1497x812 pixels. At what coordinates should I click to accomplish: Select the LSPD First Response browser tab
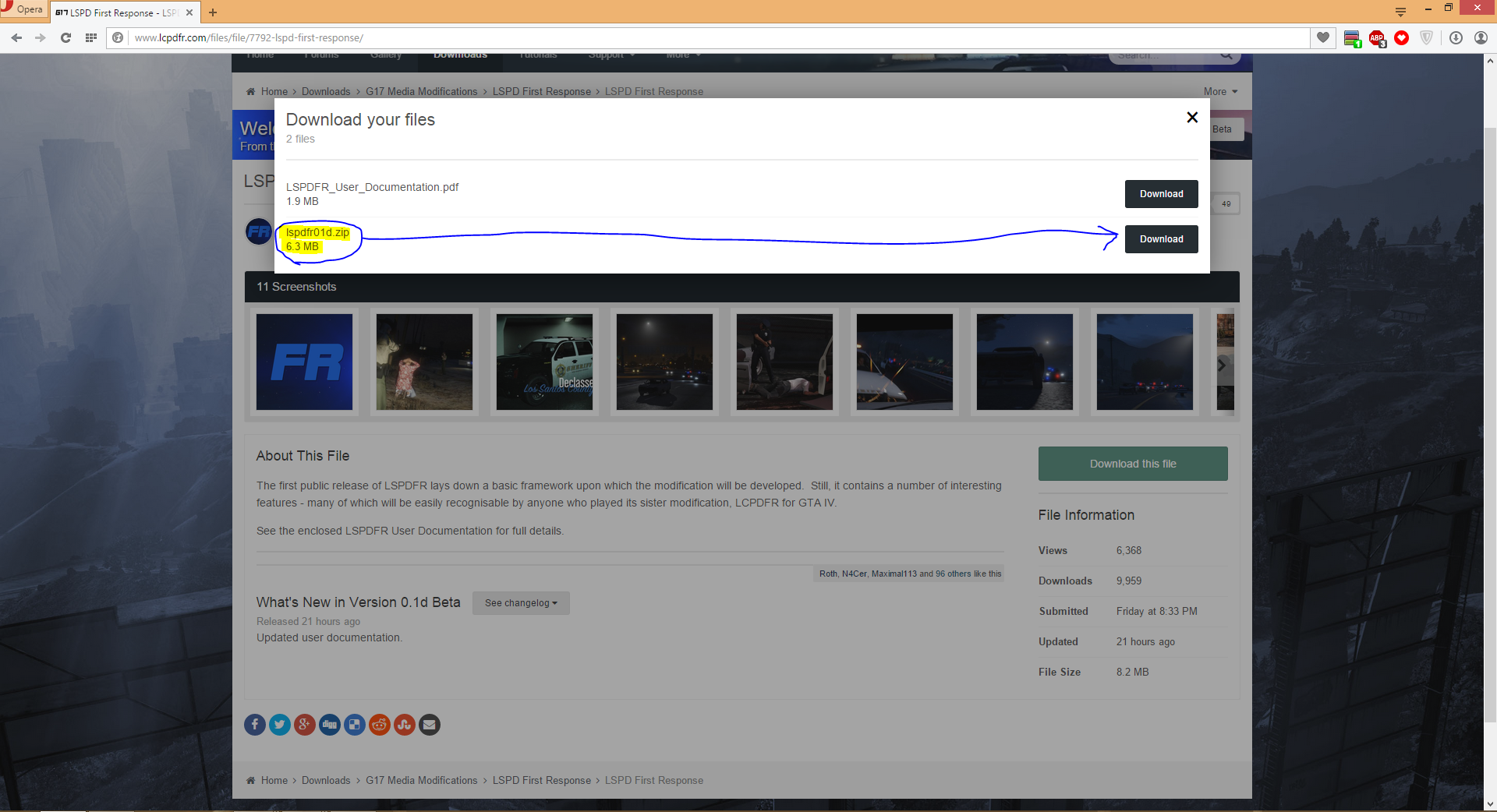click(125, 12)
